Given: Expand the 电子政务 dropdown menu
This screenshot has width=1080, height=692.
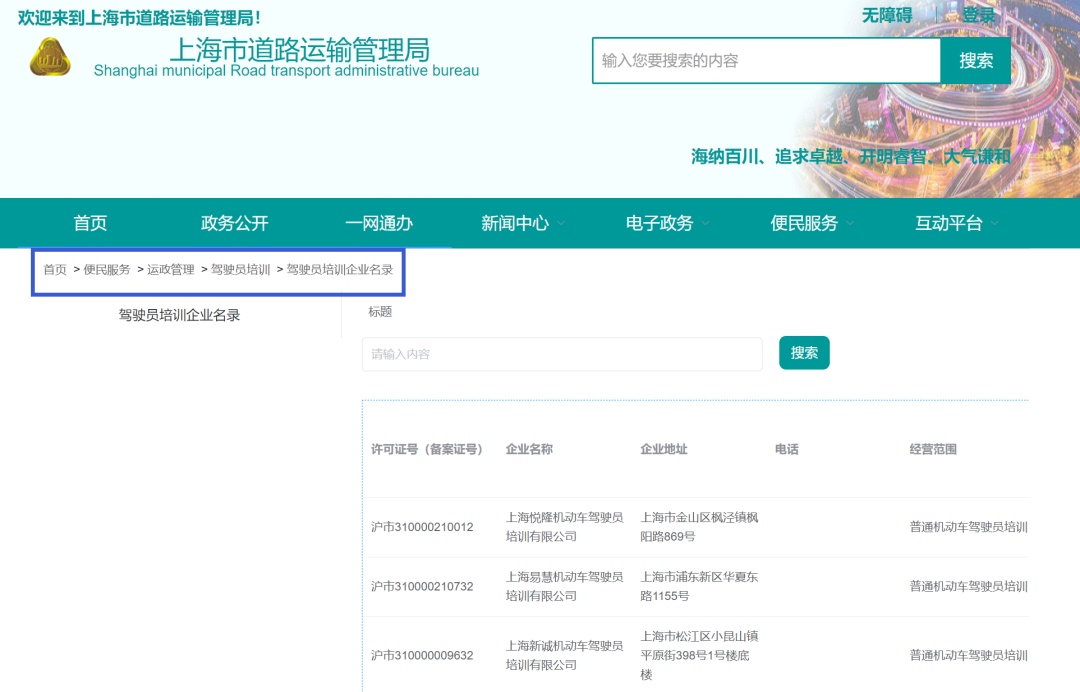Looking at the screenshot, I should coord(667,223).
